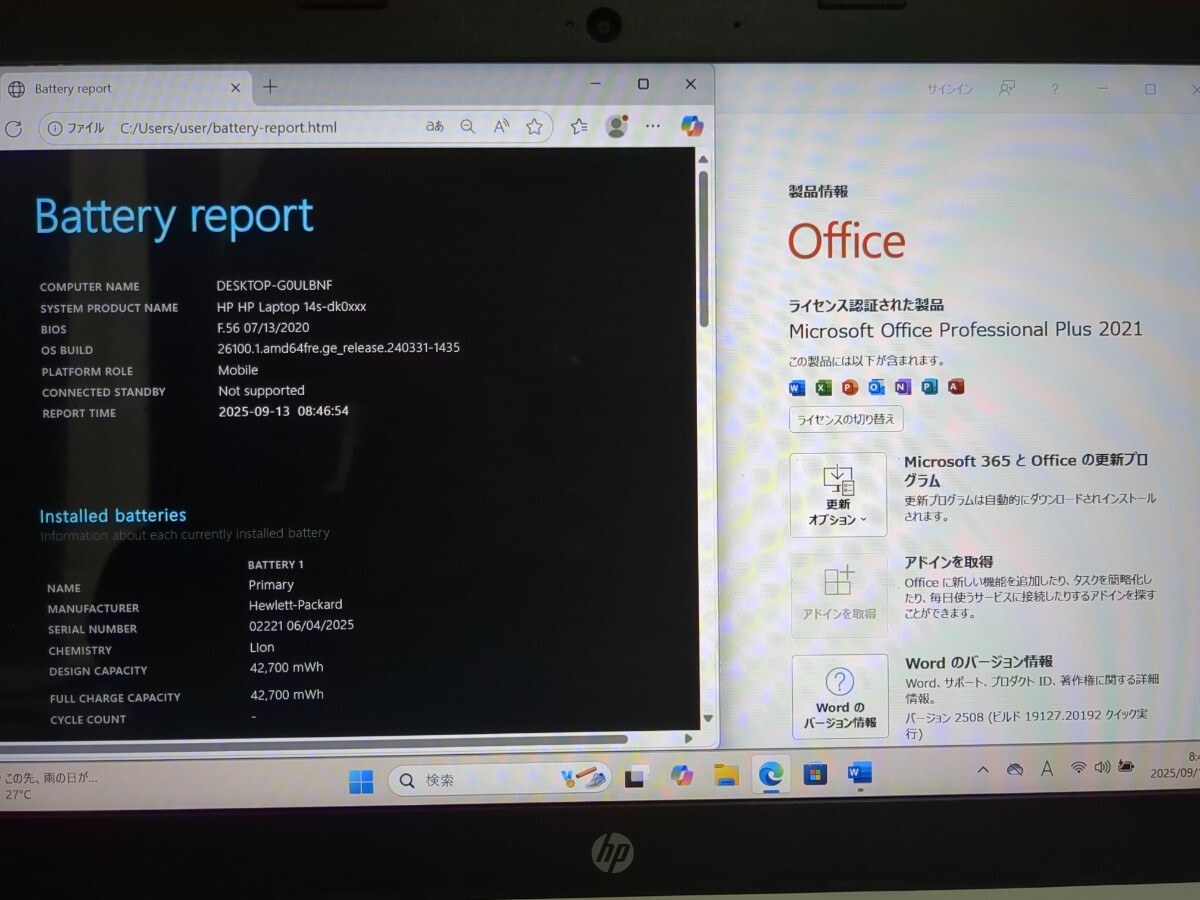The height and width of the screenshot is (900, 1200).
Task: Switch to Word on the taskbar
Action: 859,772
